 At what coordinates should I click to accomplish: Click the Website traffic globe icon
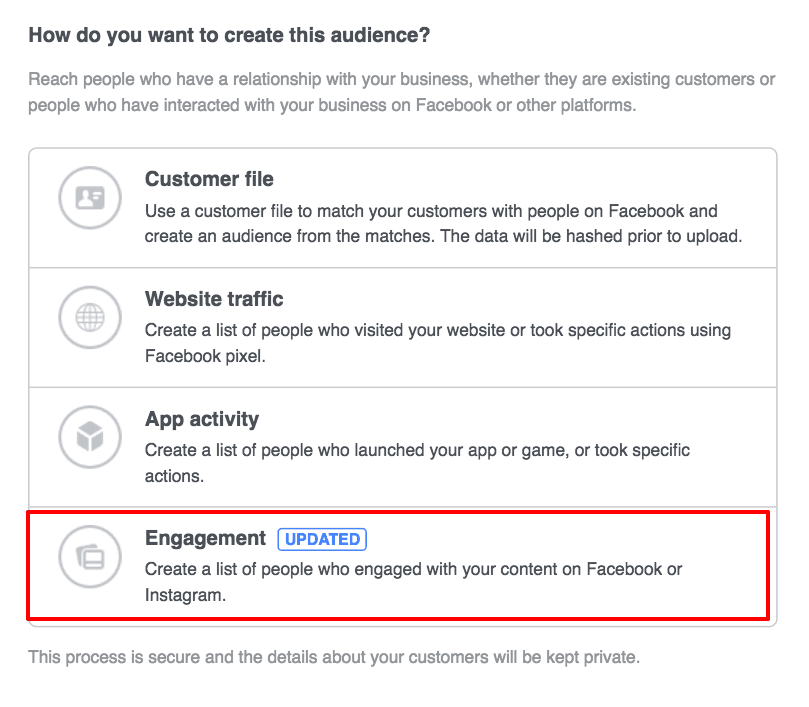[90, 317]
